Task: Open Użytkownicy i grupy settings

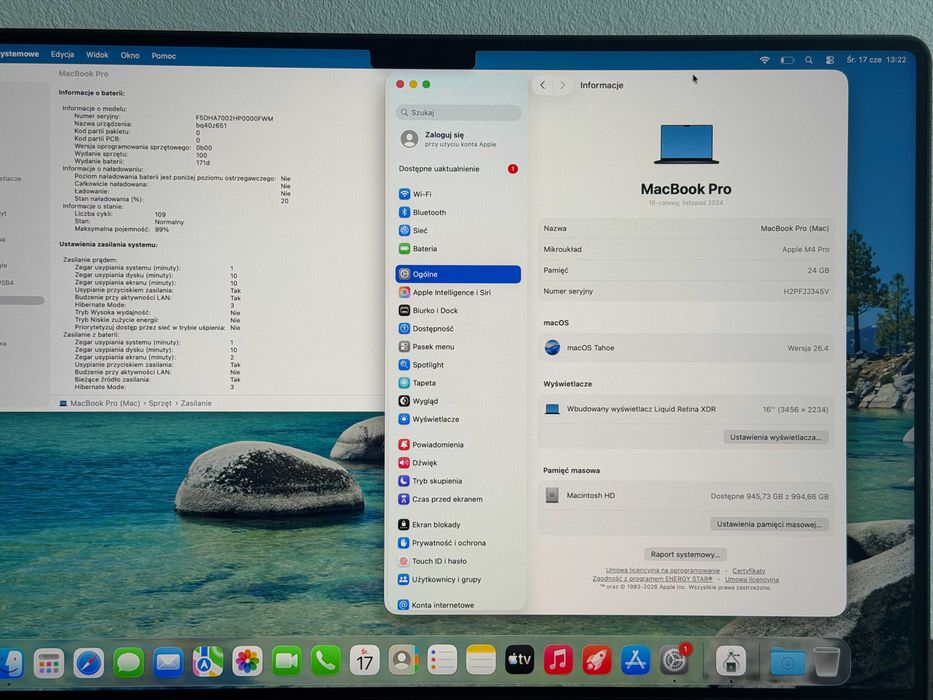Action: [x=458, y=579]
